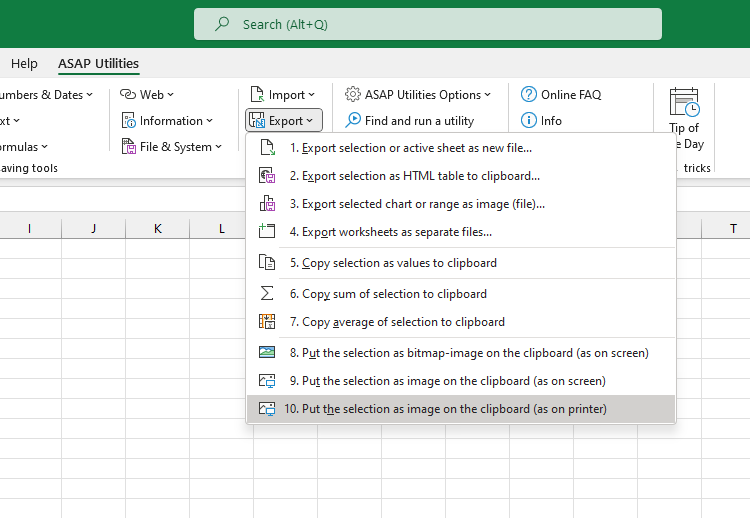The image size is (750, 518).
Task: Choose item 10 Put selection as image (as on printer)
Action: 461,409
